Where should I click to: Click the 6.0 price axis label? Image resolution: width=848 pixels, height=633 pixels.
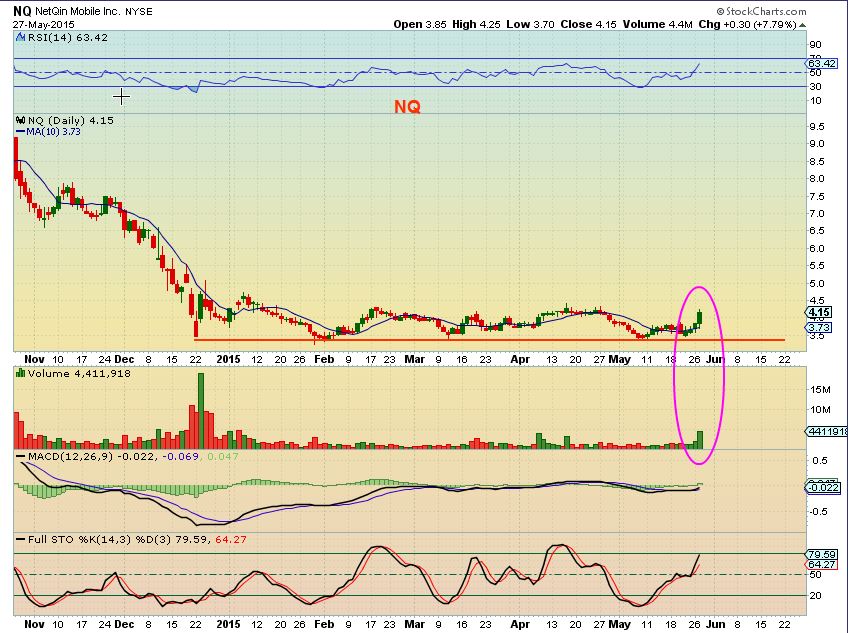click(817, 248)
